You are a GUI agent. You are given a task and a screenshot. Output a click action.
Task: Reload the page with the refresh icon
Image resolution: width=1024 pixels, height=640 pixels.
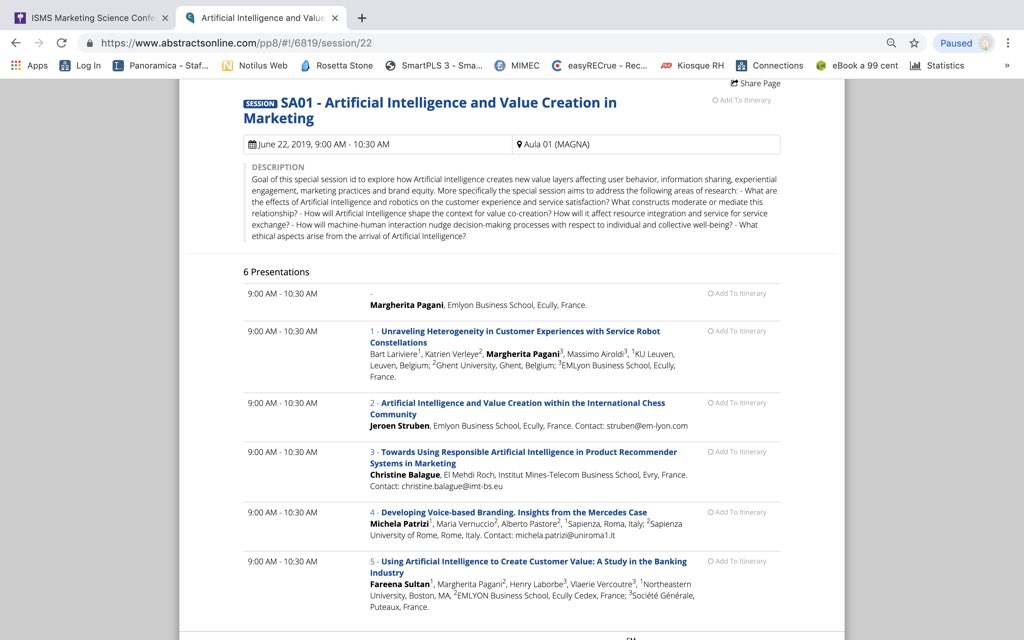[61, 43]
